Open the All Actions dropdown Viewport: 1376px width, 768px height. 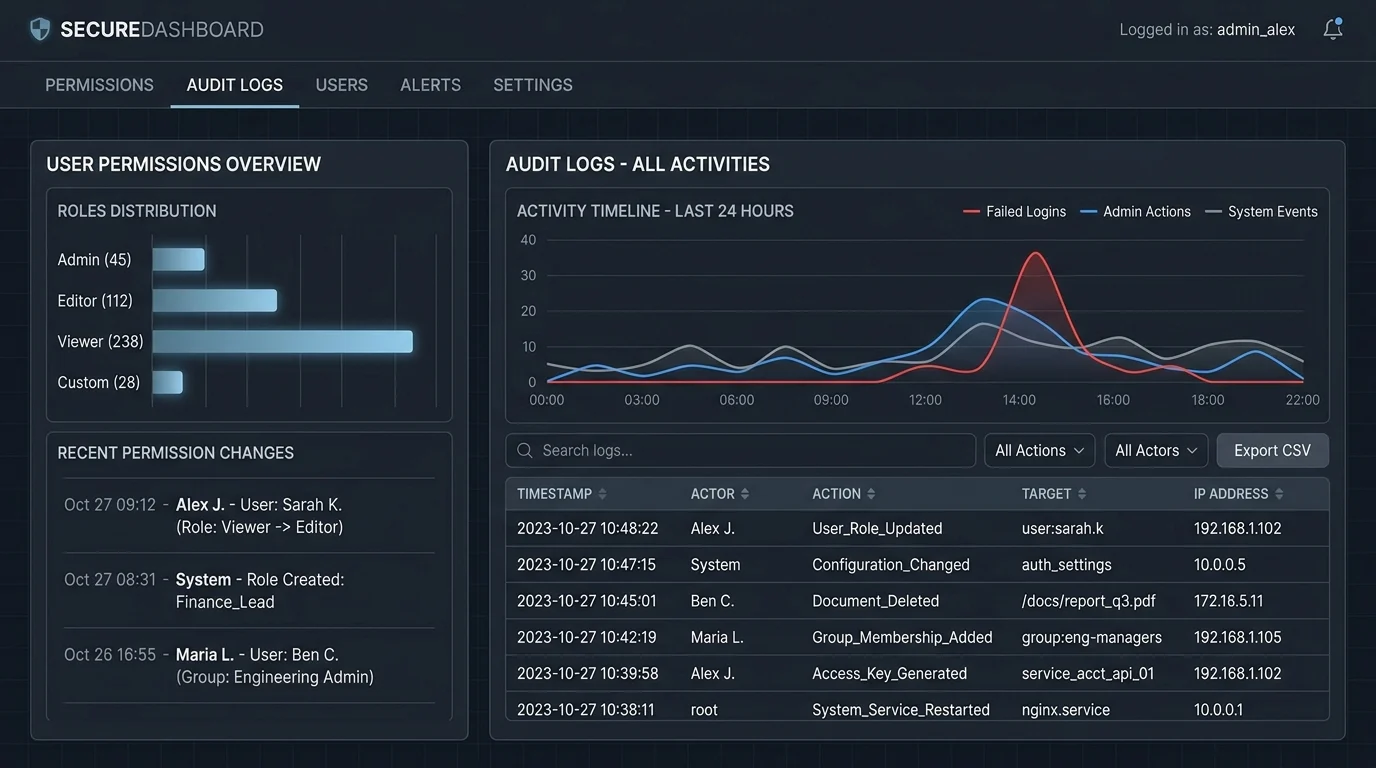(x=1040, y=451)
